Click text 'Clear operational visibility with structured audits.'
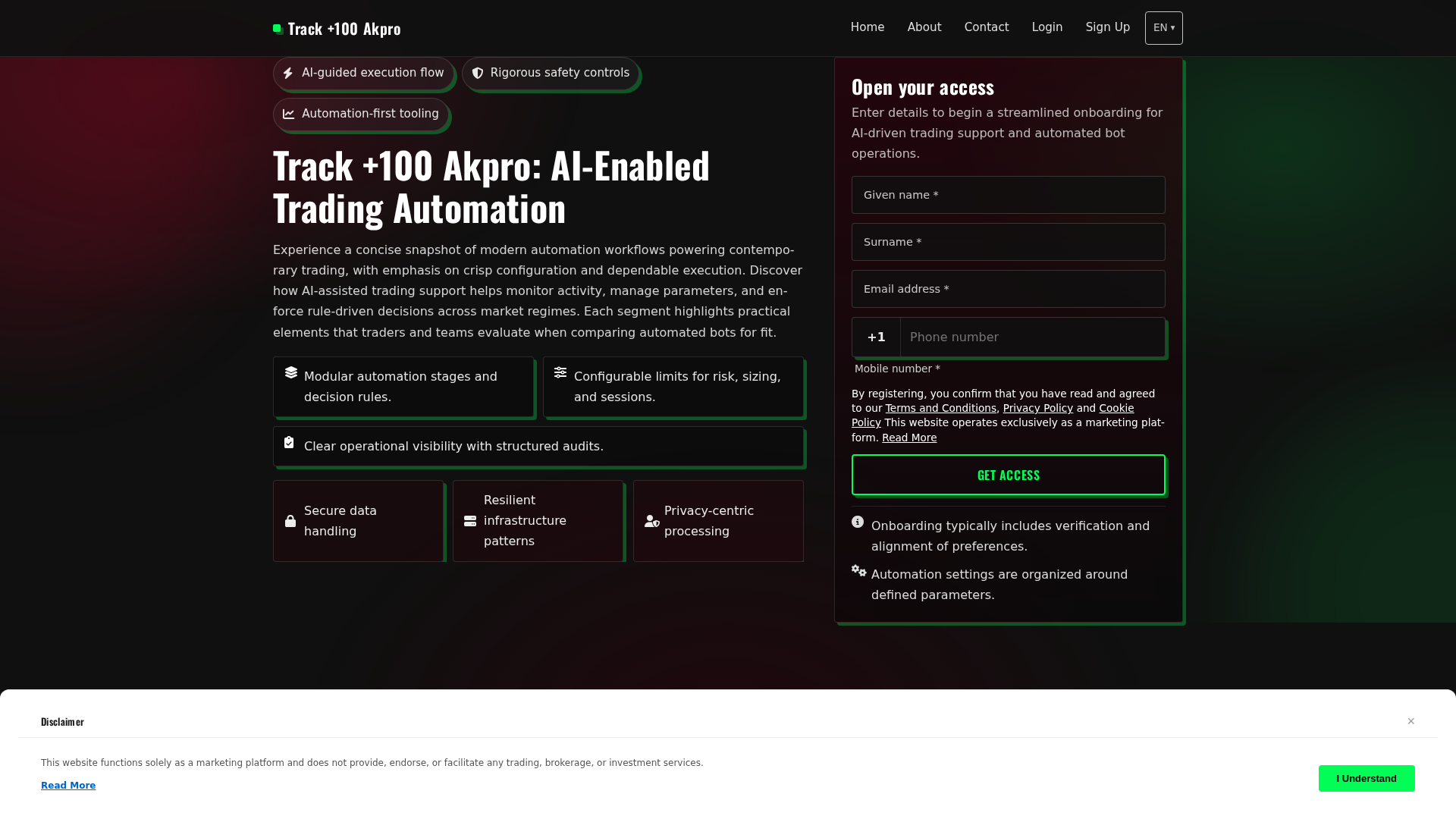This screenshot has height=819, width=1456. click(453, 447)
